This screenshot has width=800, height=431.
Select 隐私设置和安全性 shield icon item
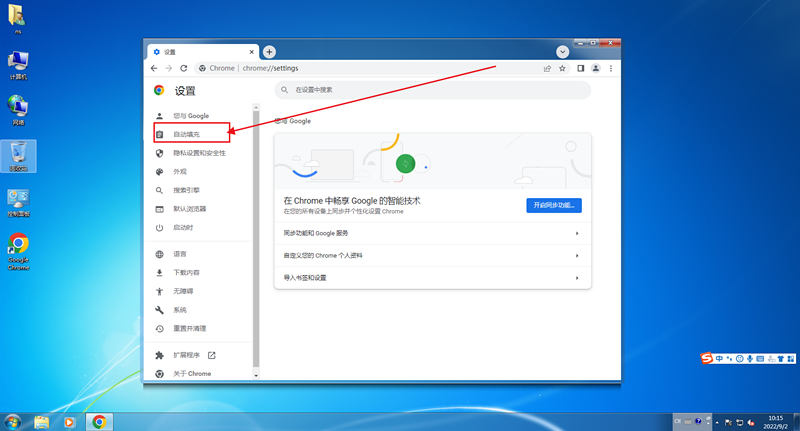coord(198,153)
